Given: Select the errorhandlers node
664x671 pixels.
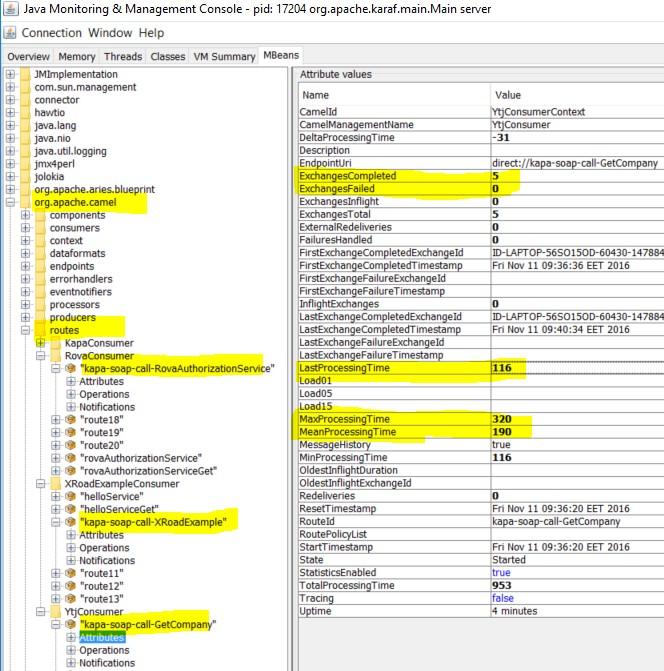Looking at the screenshot, I should click(x=81, y=279).
